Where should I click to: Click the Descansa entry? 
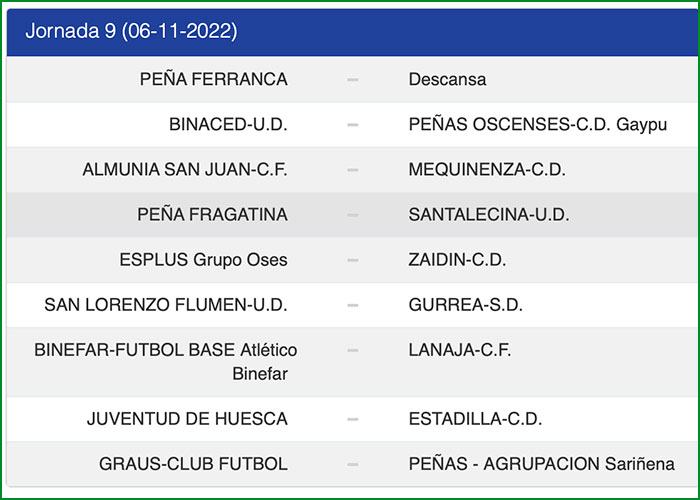[447, 79]
